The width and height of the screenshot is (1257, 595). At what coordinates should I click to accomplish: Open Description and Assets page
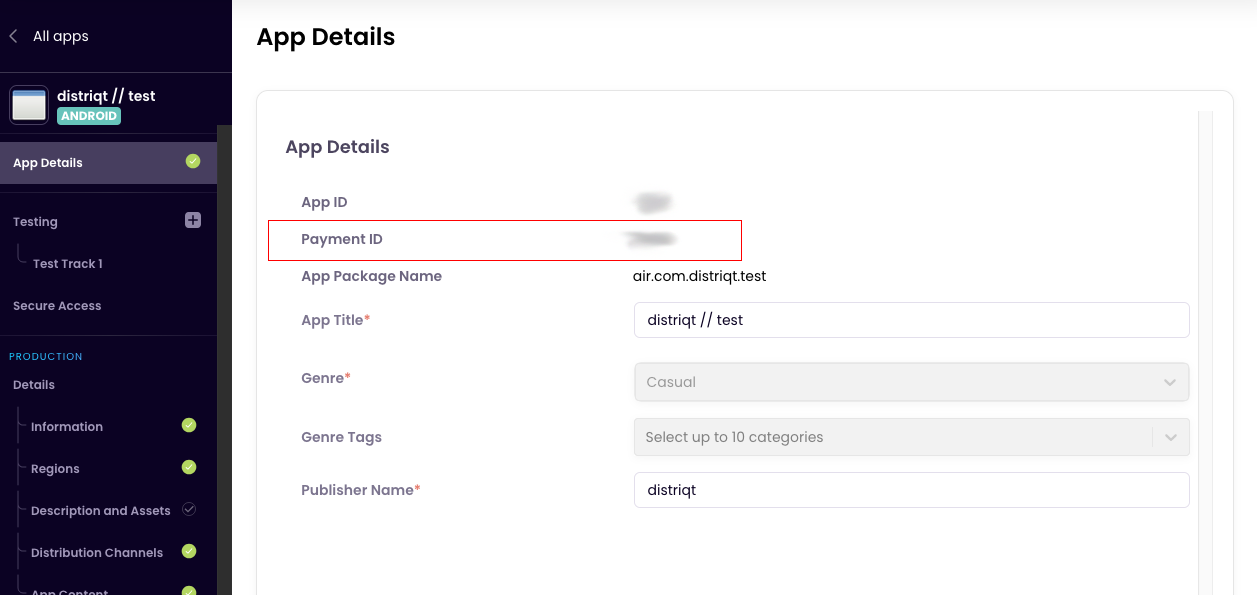click(100, 511)
